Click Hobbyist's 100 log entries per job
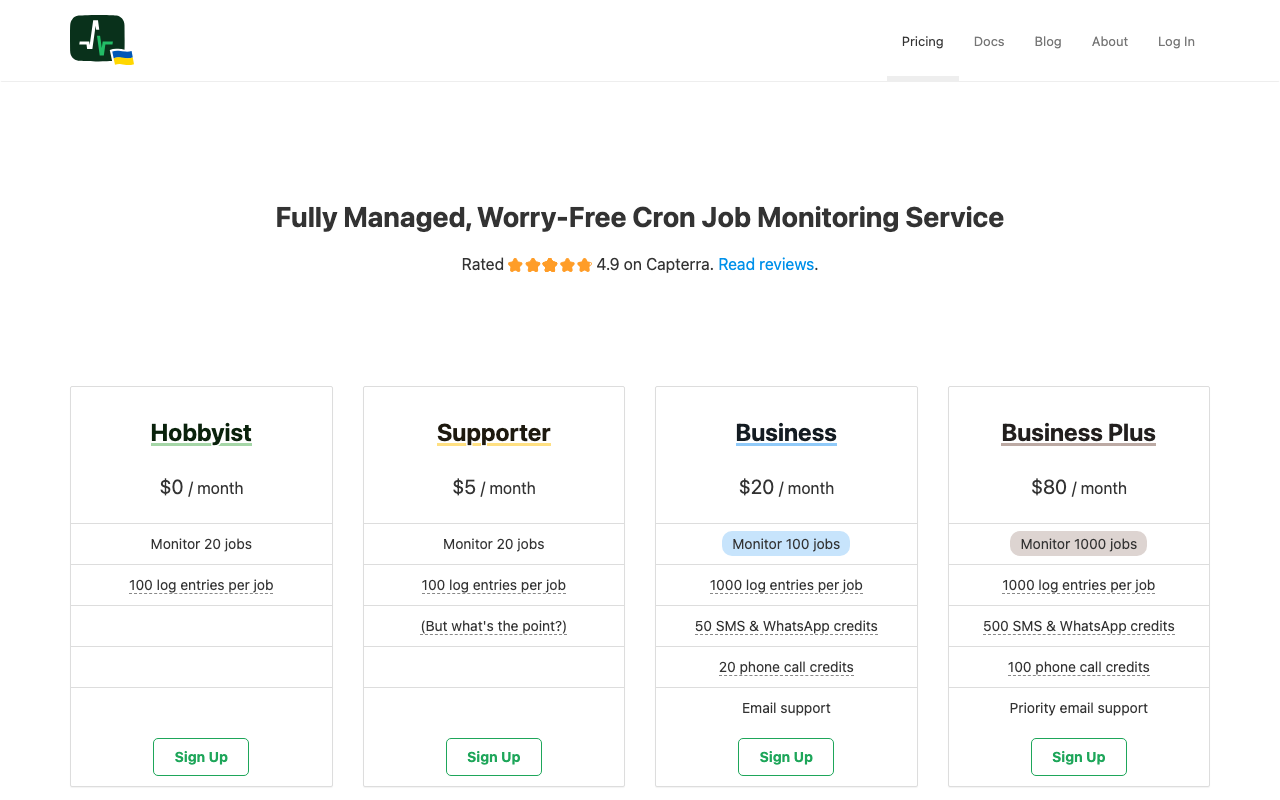 [x=201, y=585]
